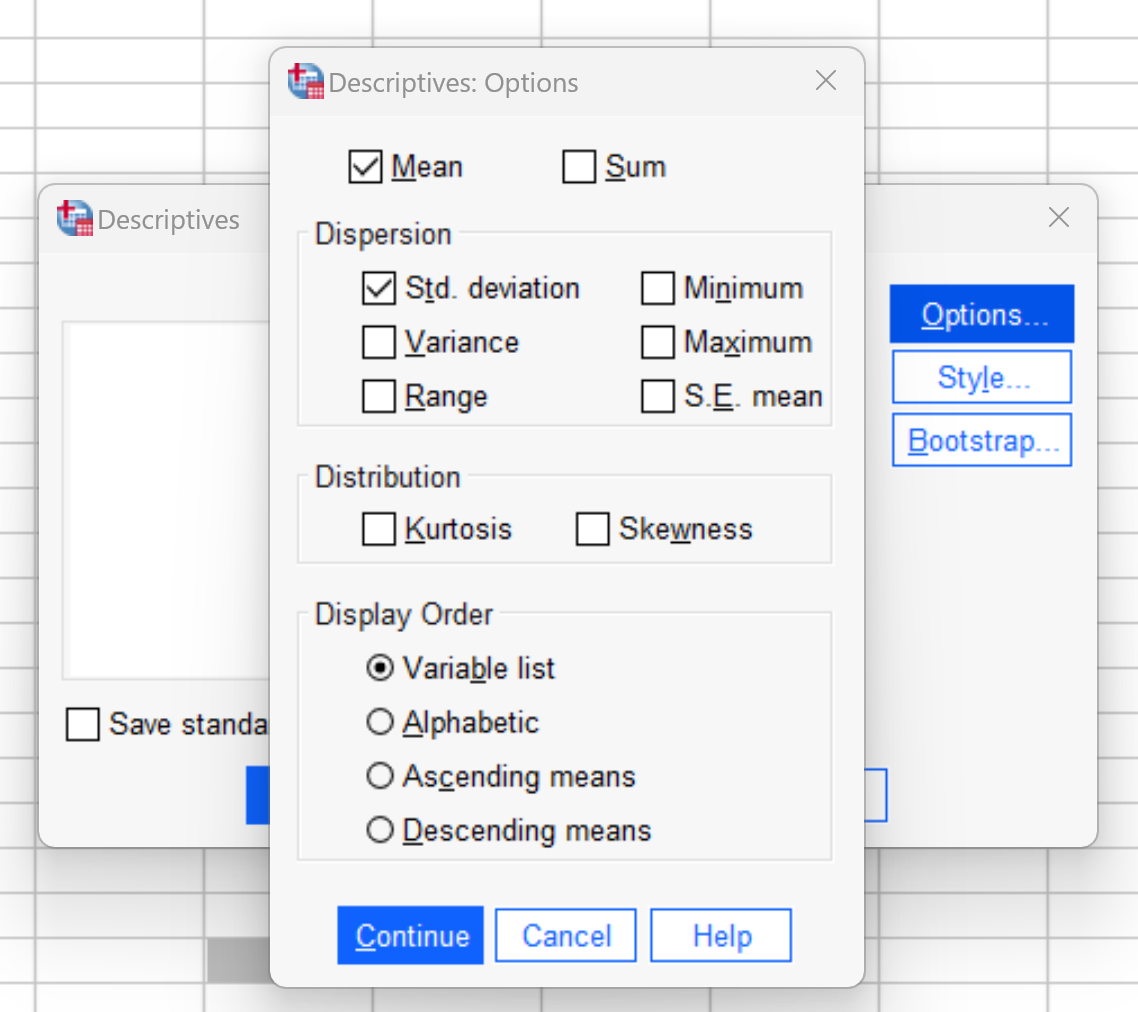The height and width of the screenshot is (1012, 1138).
Task: Select Descending means ordering
Action: (380, 830)
